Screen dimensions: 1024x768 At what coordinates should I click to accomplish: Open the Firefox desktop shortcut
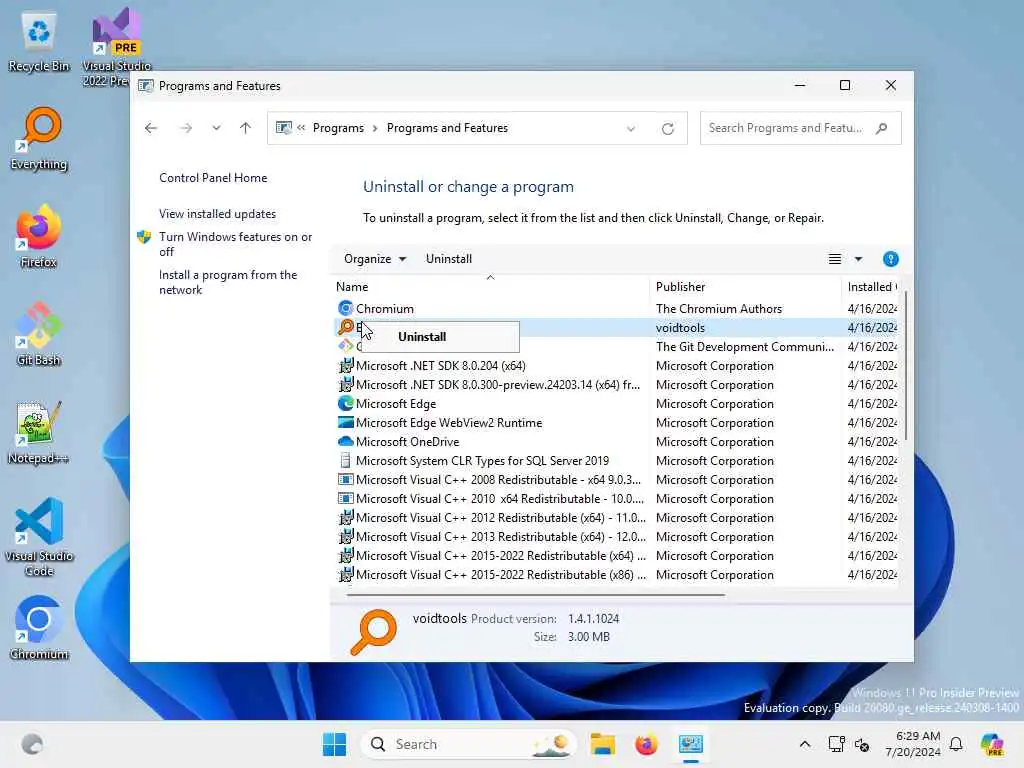(39, 236)
